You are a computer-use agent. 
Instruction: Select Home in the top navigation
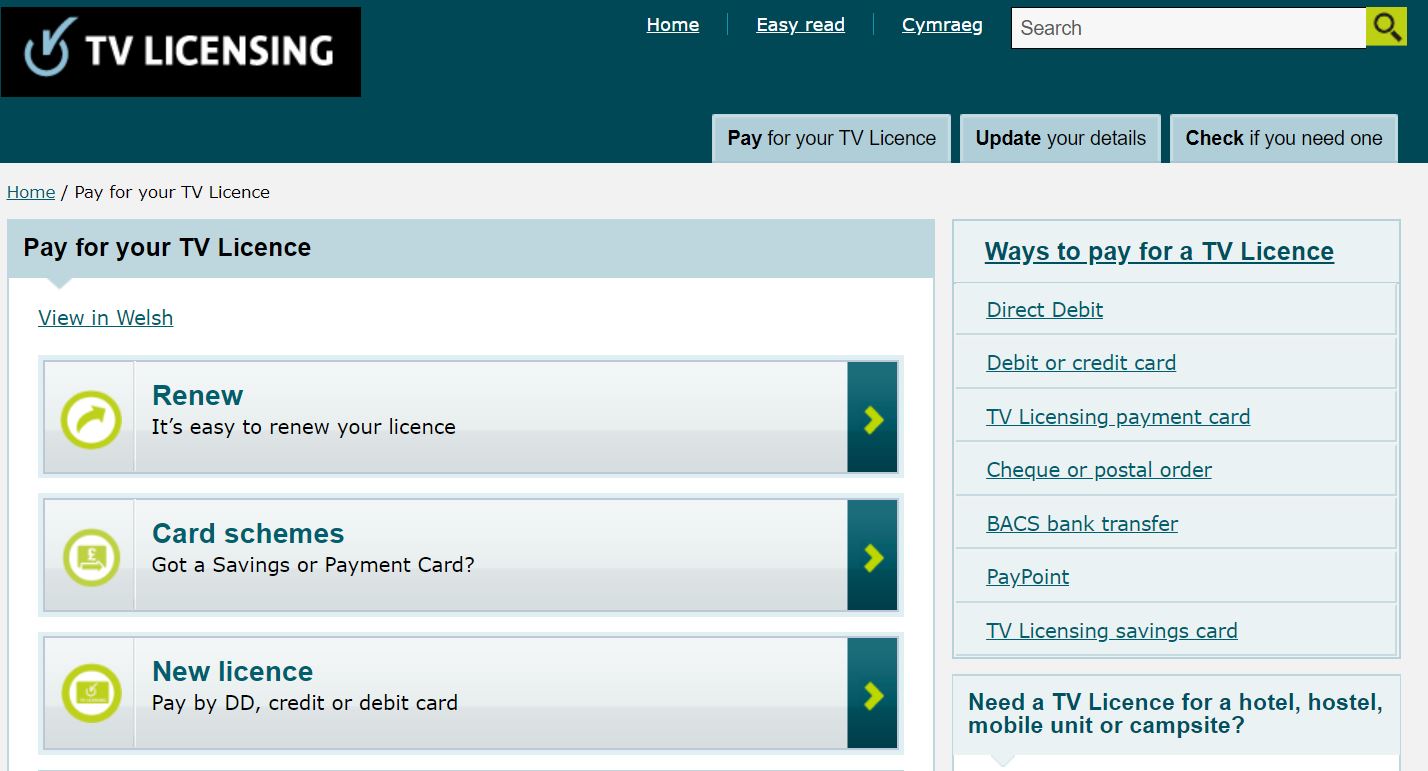point(672,24)
